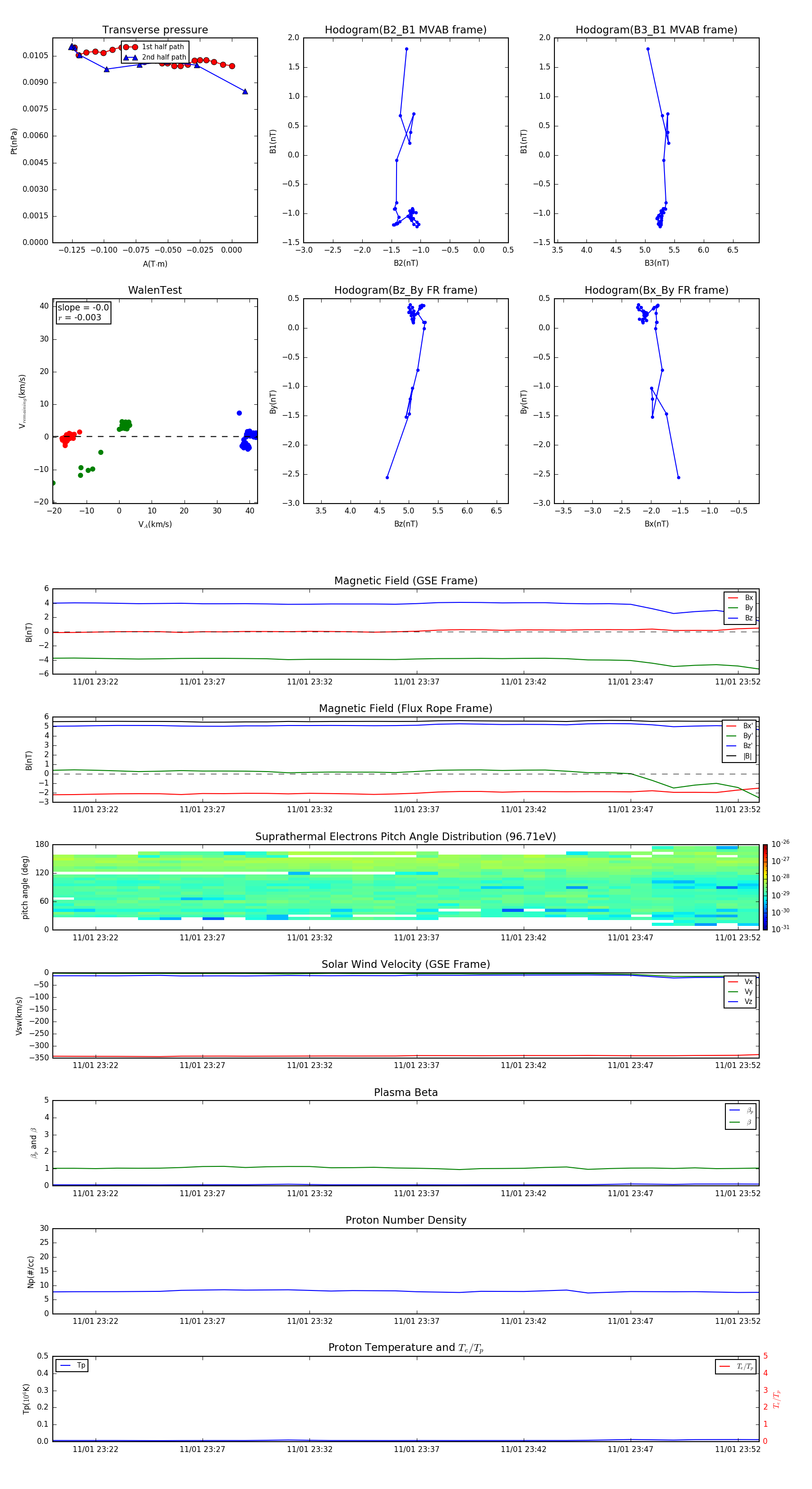The height and width of the screenshot is (1489, 812).
Task: Click the 'Te/Tp' legend entry in temperature panel
Action: (736, 1366)
